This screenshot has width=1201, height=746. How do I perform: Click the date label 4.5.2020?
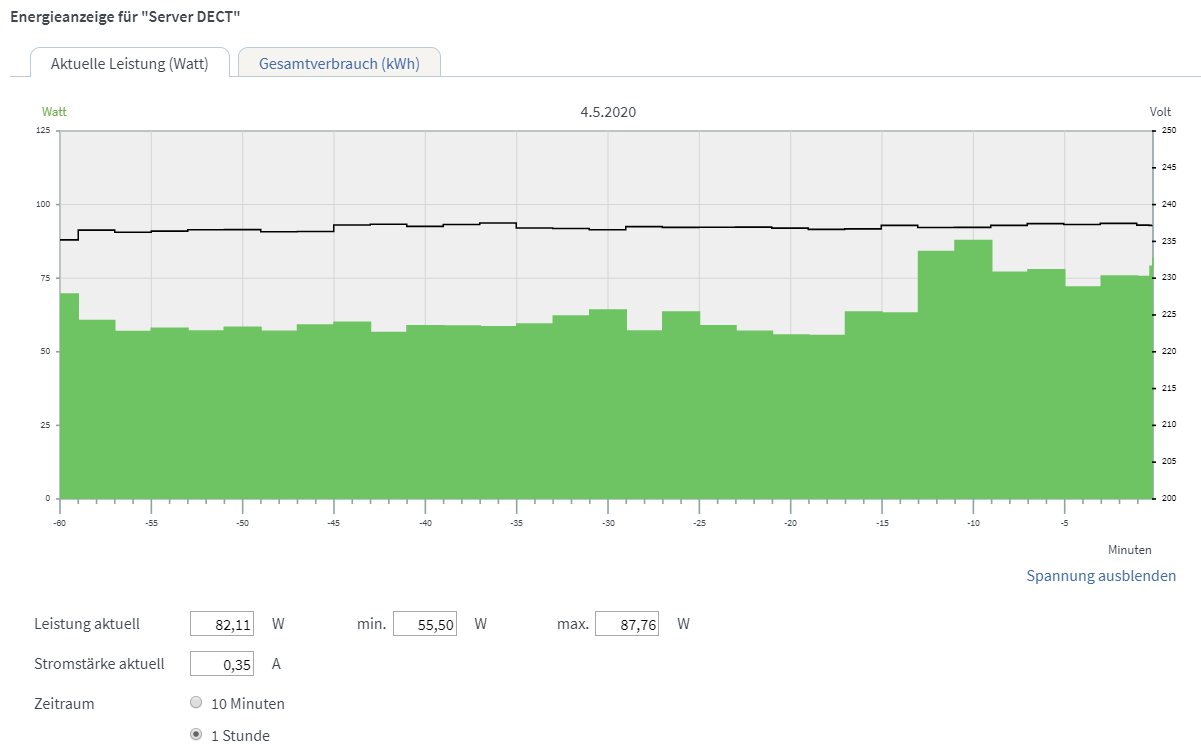(608, 112)
